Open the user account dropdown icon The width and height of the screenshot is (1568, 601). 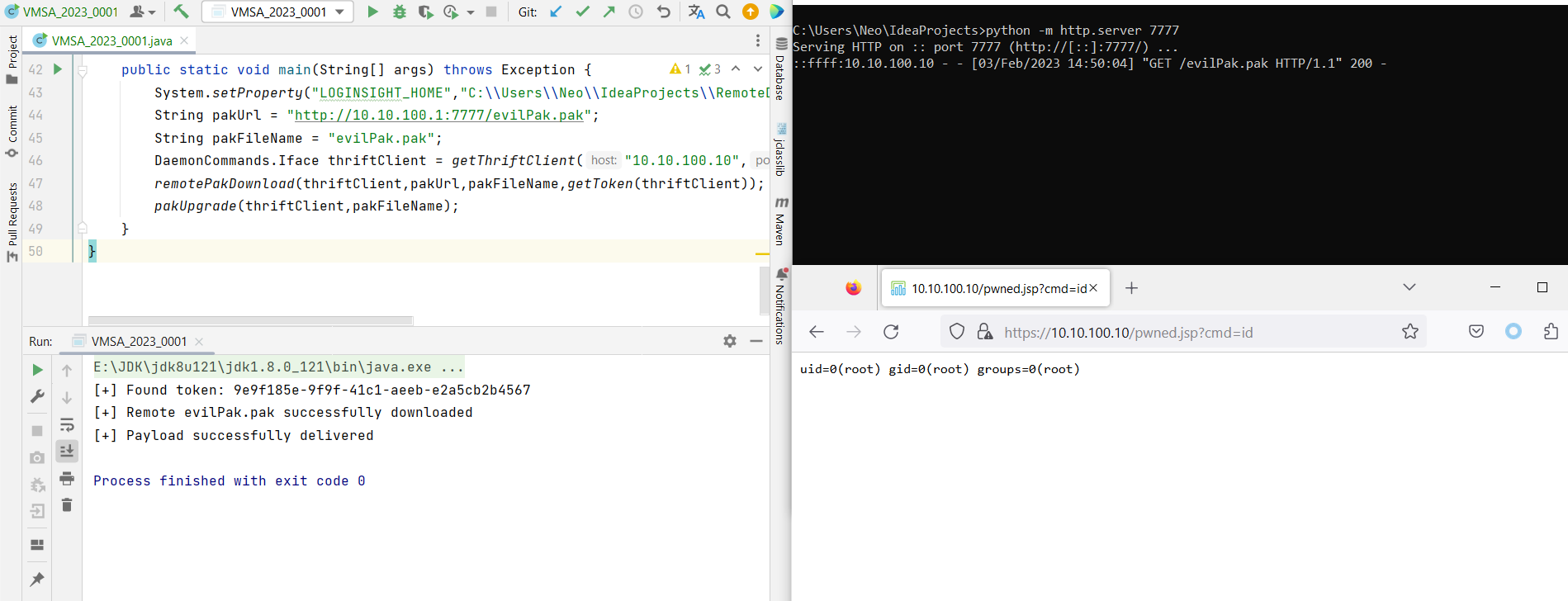point(143,12)
